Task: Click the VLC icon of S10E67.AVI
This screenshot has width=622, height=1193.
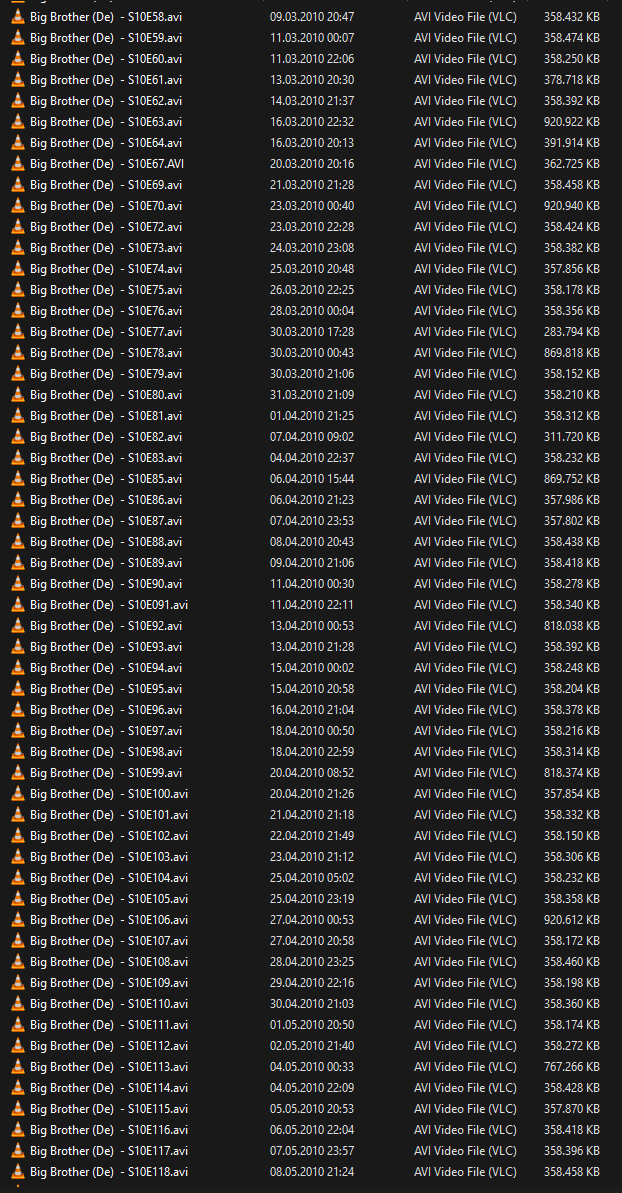Action: click(17, 164)
